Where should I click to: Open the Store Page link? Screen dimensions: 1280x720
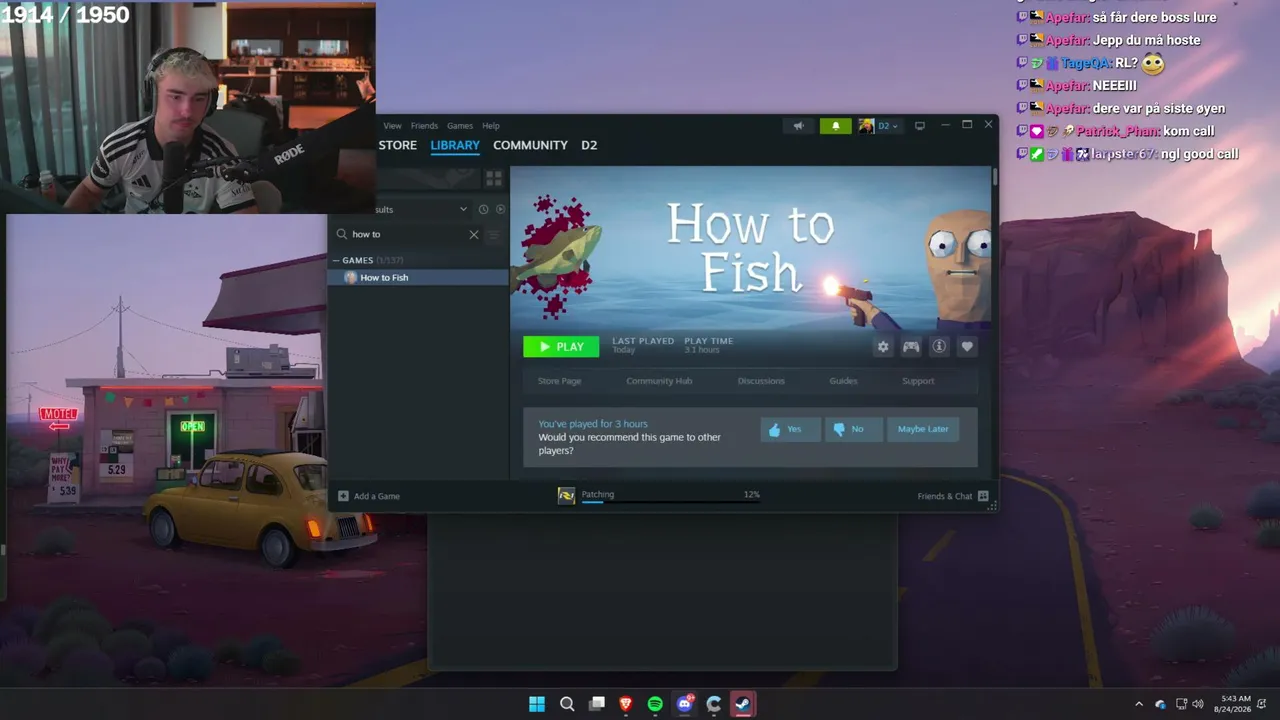pos(559,381)
